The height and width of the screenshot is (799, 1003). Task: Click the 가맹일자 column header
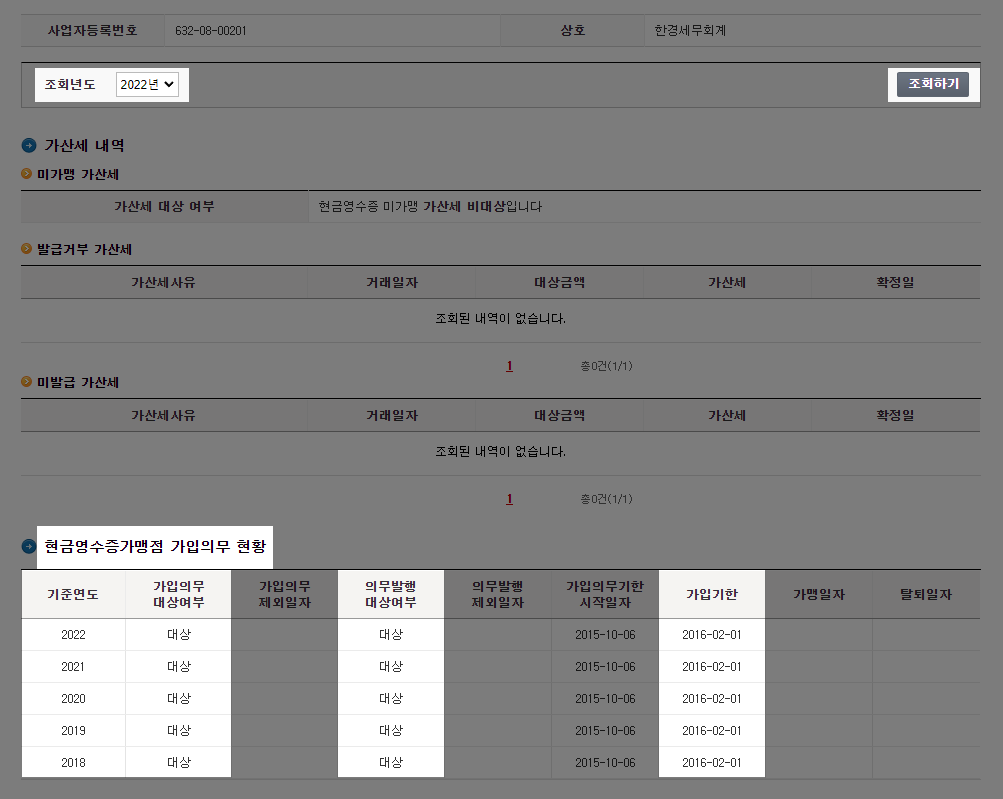click(x=819, y=594)
